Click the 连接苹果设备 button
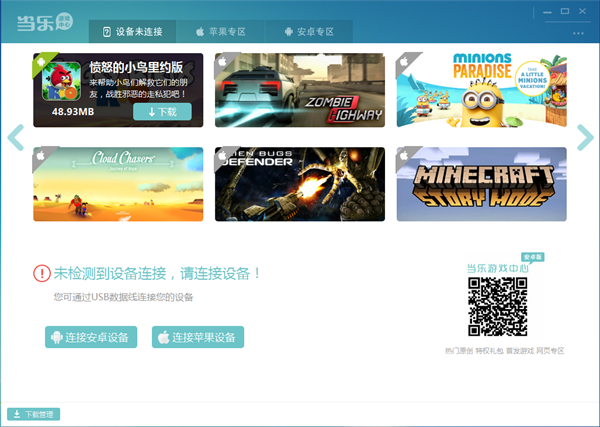This screenshot has width=600, height=427. 197,337
